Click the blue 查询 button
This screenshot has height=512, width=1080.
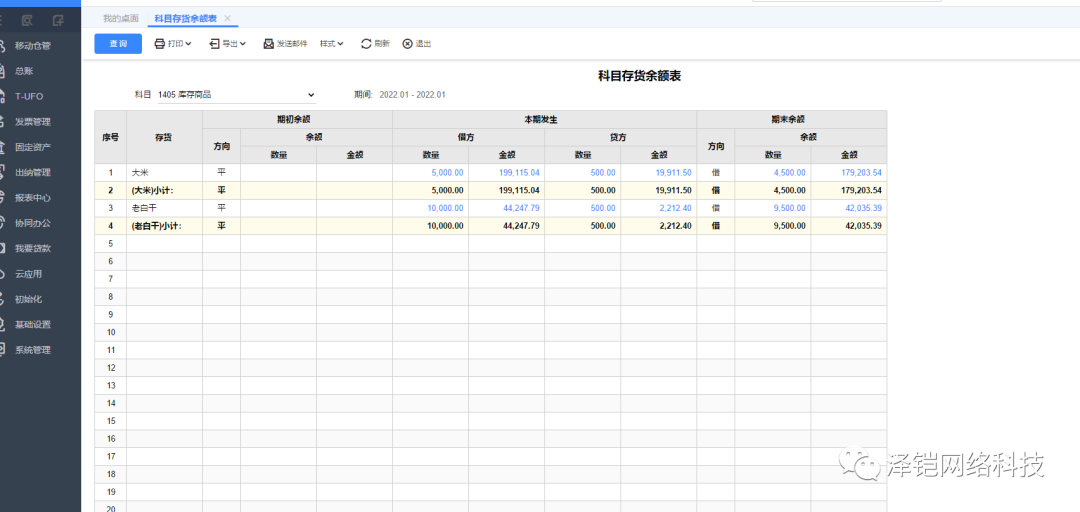pos(118,44)
